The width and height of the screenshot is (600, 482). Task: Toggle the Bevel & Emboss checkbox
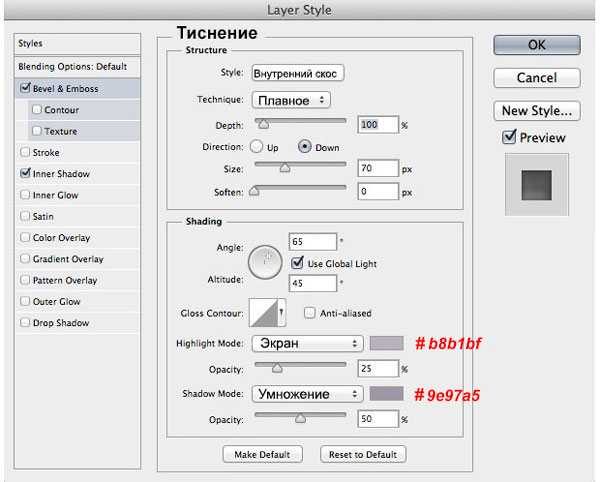coord(25,88)
